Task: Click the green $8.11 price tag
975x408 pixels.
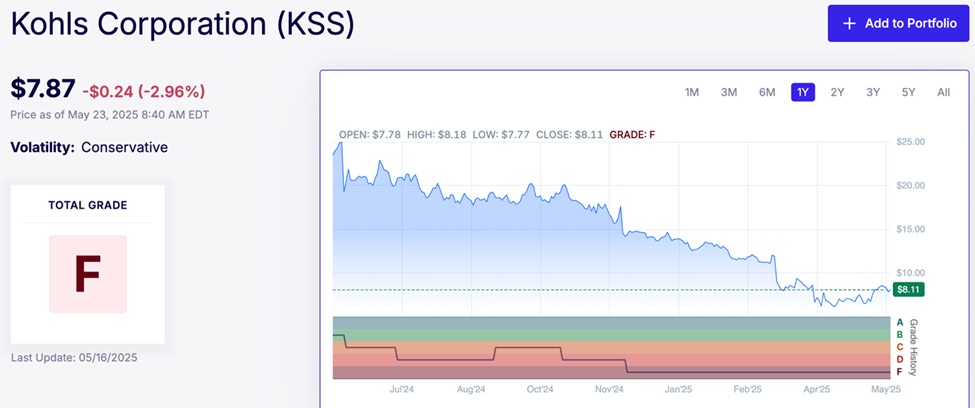Action: [x=908, y=289]
